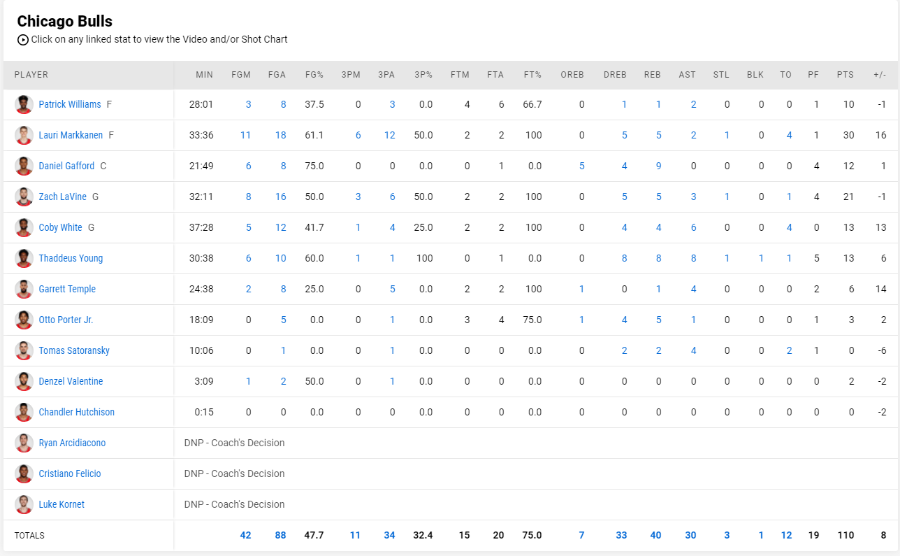Click the DREB column header
This screenshot has height=556, width=900.
pyautogui.click(x=615, y=75)
